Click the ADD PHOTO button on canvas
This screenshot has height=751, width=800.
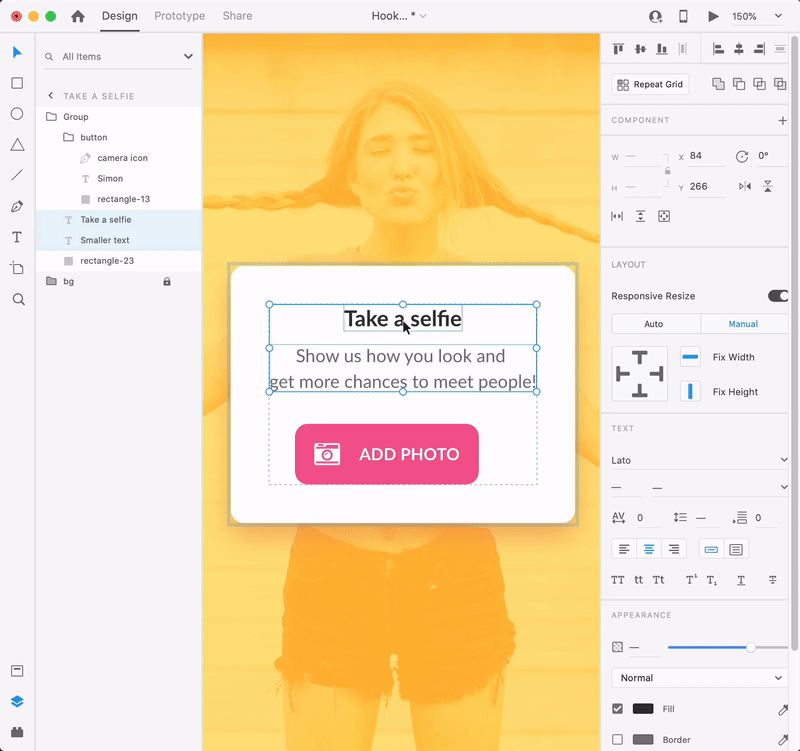(387, 454)
